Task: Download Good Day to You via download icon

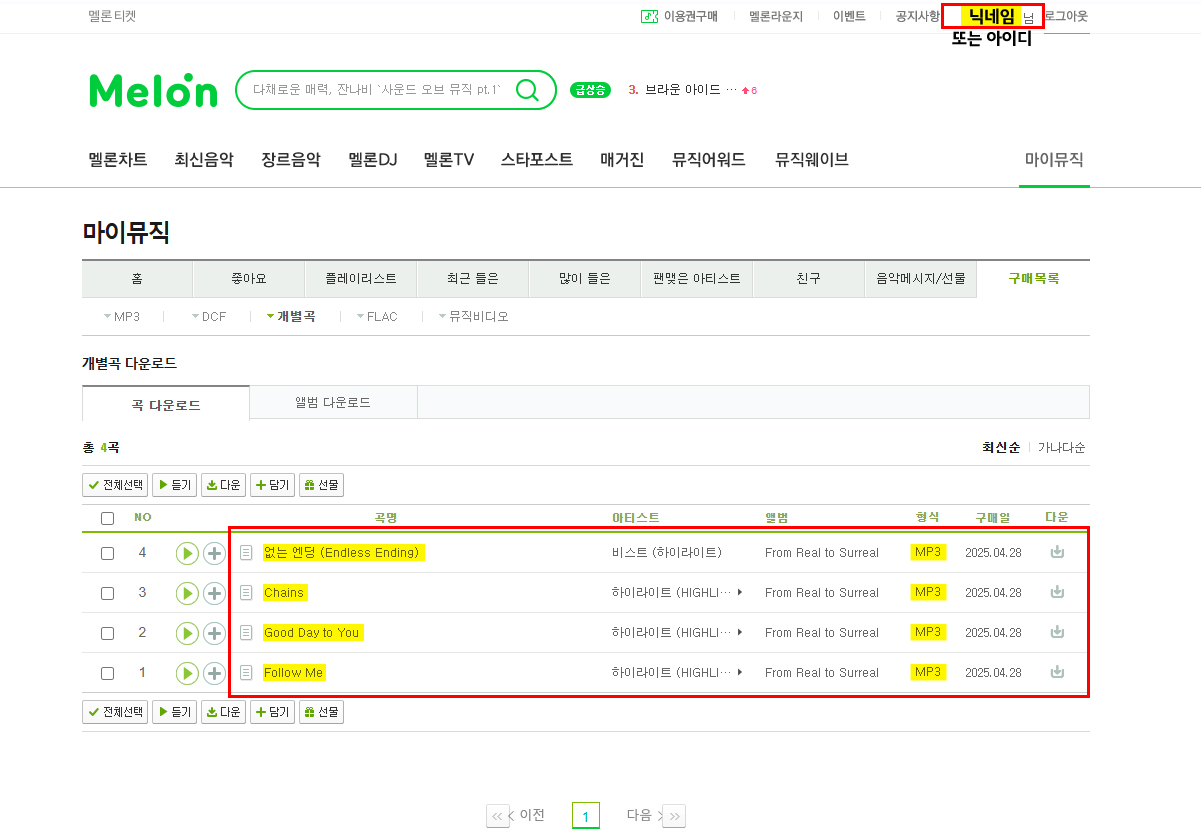Action: click(x=1057, y=632)
